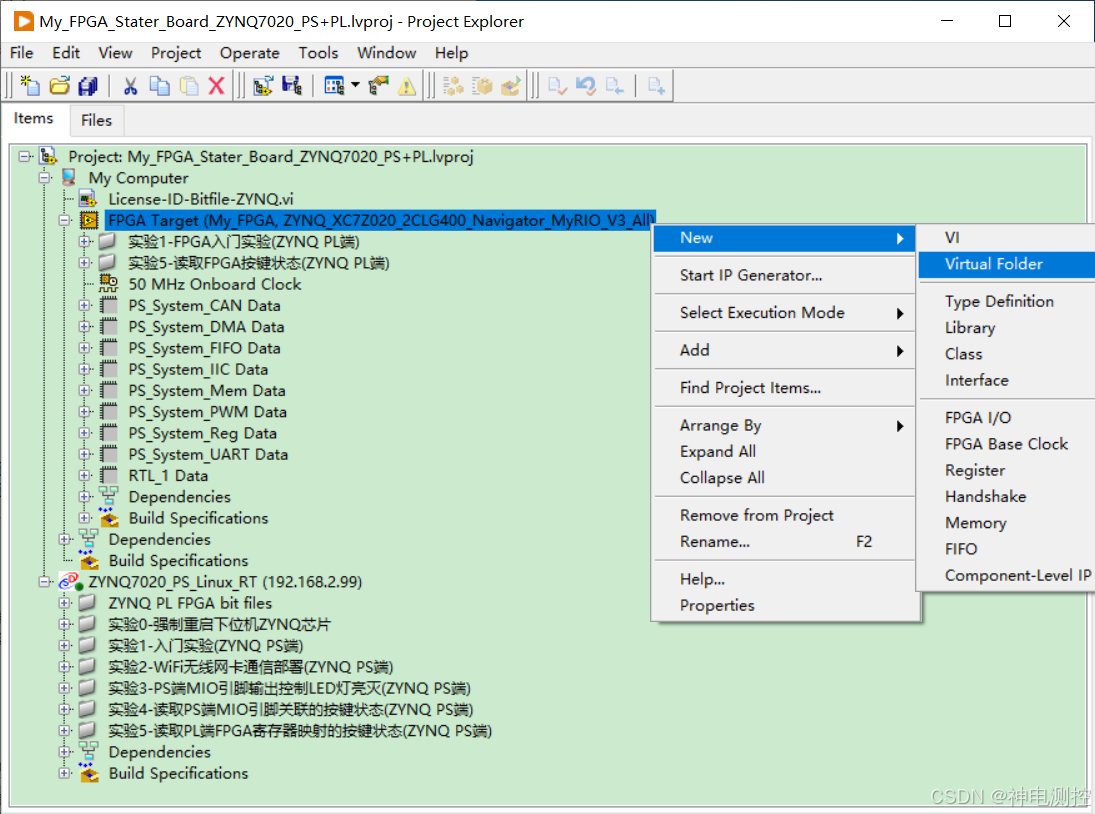Screen dimensions: 1095x814
Task: Click the Save Project toolbar icon
Action: 292,85
